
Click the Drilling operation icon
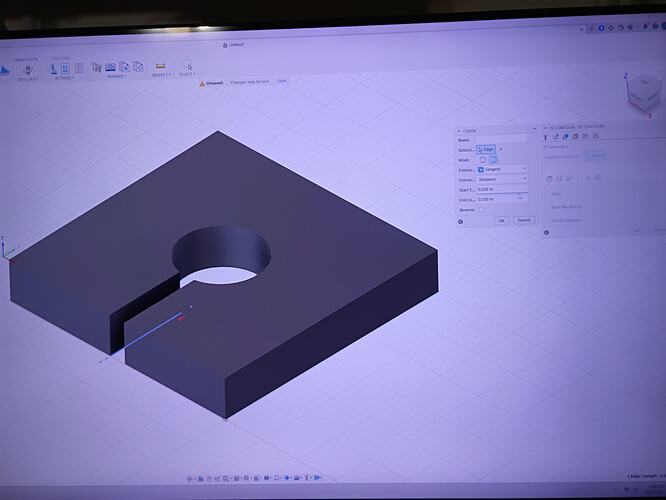point(28,70)
